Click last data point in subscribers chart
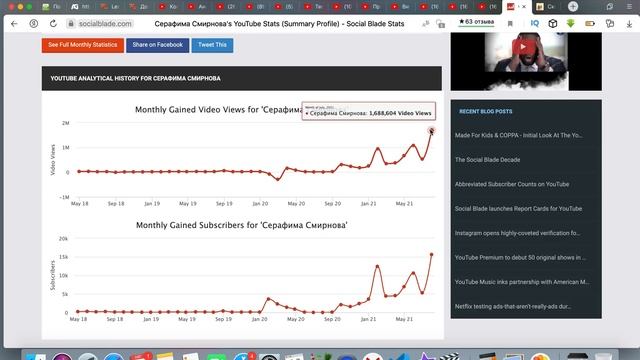The height and width of the screenshot is (360, 640). pyautogui.click(x=431, y=254)
